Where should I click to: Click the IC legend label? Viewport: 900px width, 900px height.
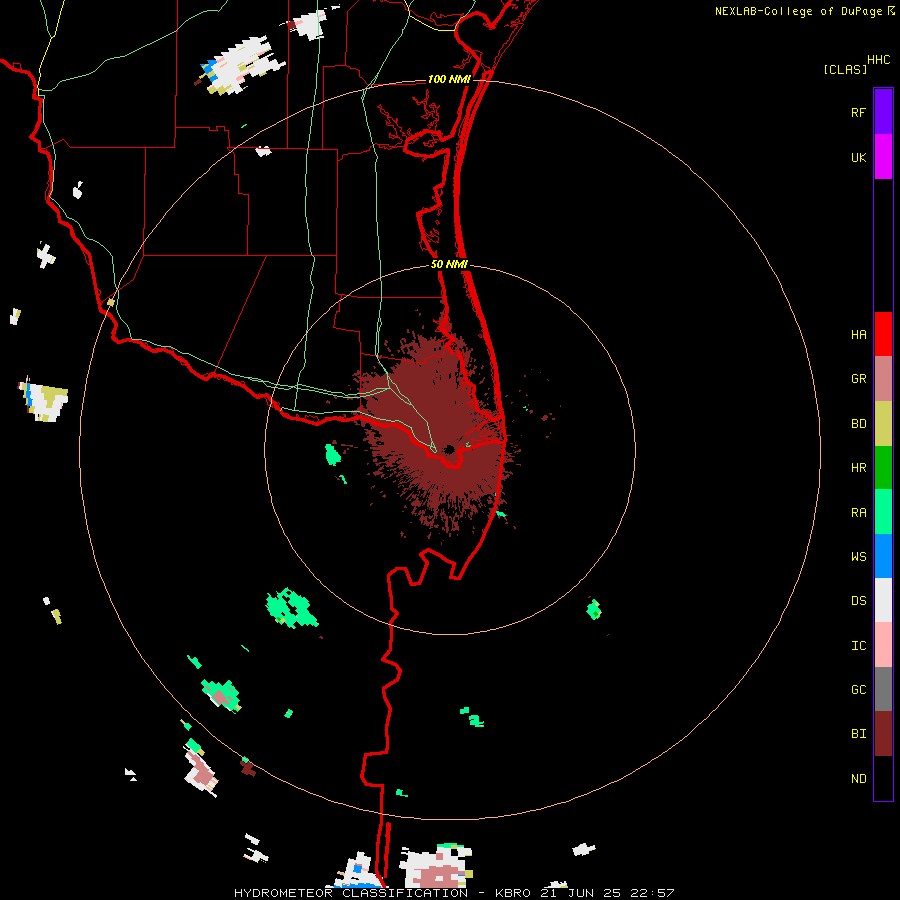[x=858, y=645]
